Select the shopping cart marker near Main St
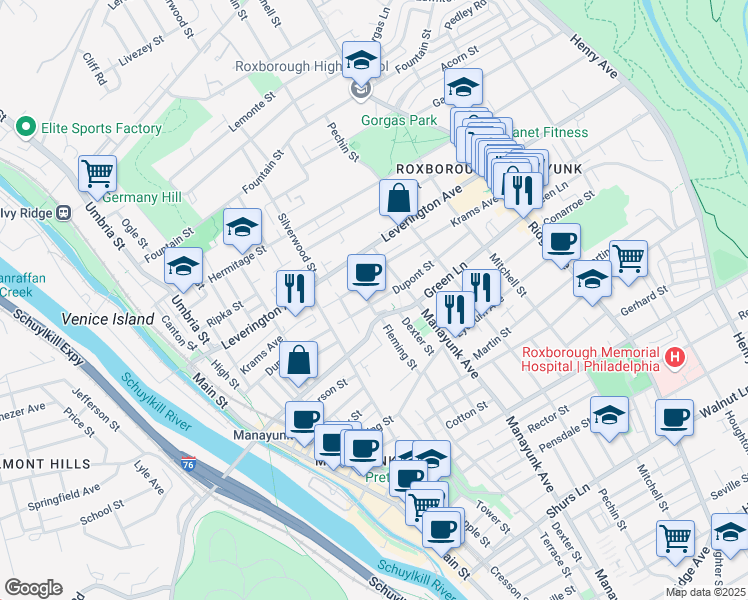The image size is (748, 600). [425, 505]
